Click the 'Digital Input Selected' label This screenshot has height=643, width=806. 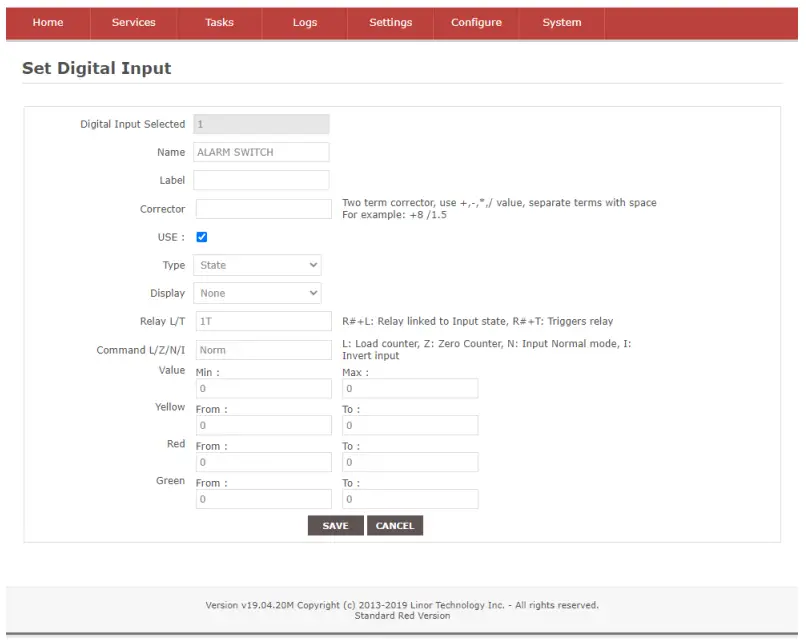(133, 124)
